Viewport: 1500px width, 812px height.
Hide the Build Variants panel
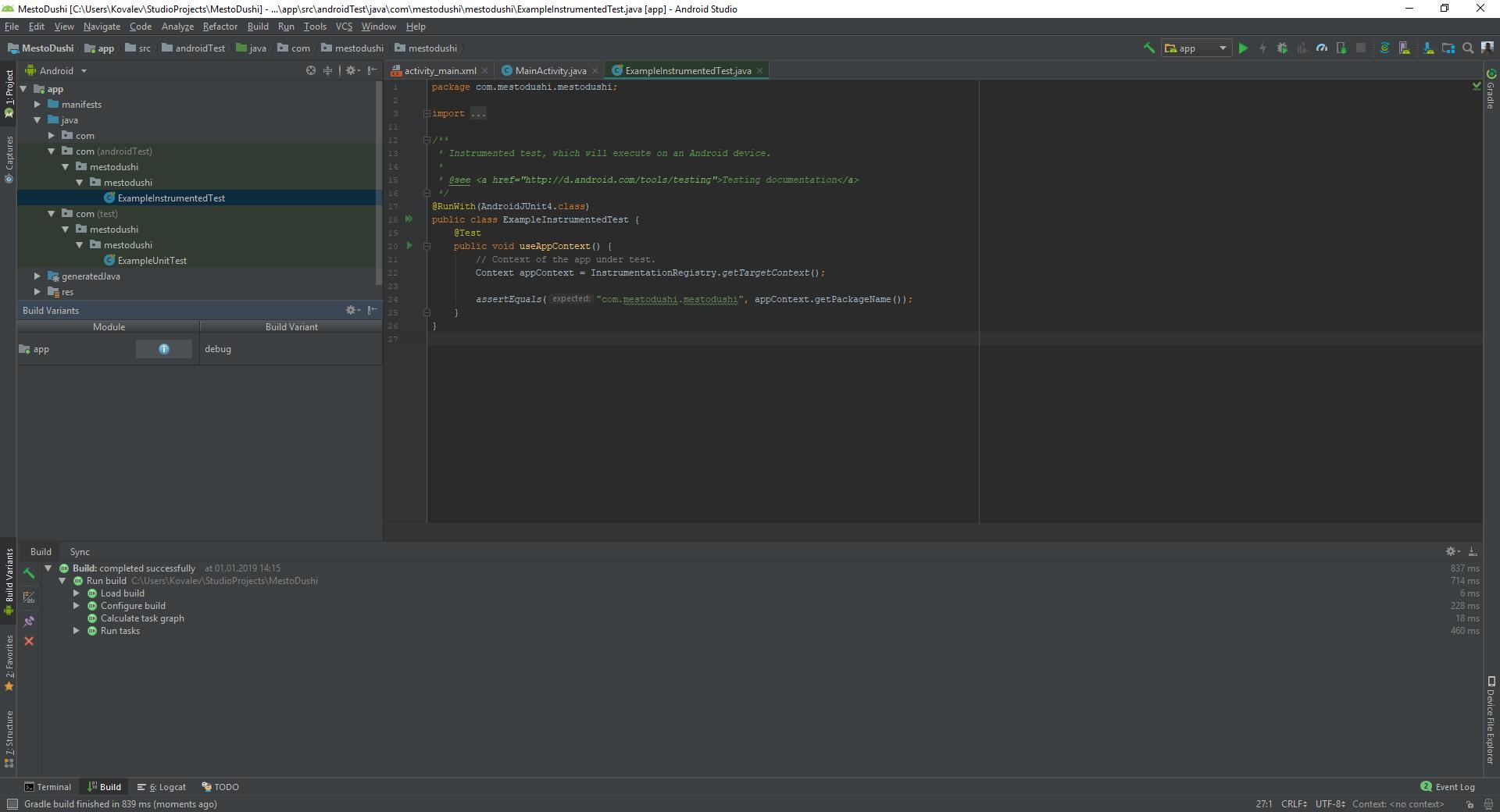(x=373, y=310)
